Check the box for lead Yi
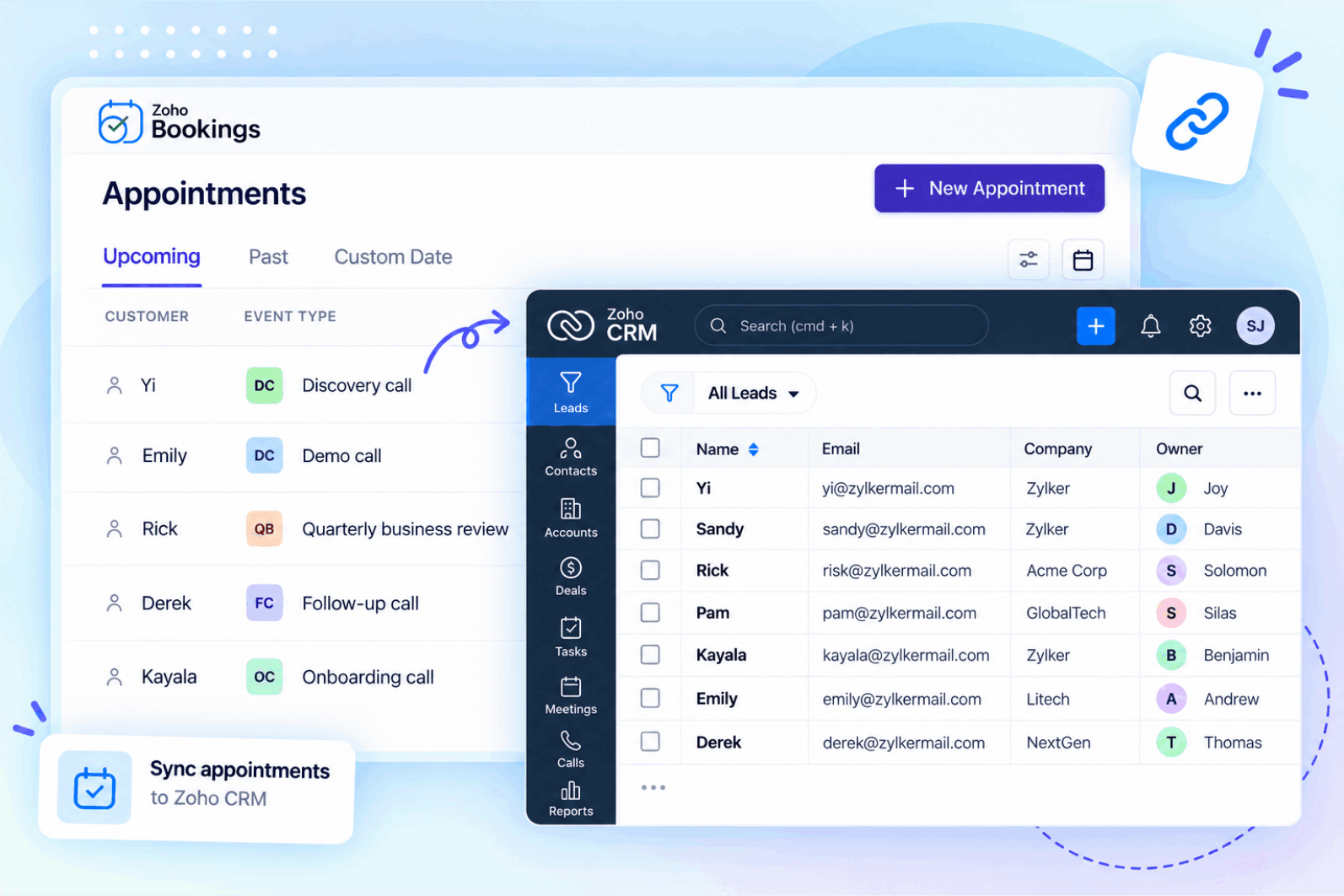The image size is (1344, 896). point(650,488)
